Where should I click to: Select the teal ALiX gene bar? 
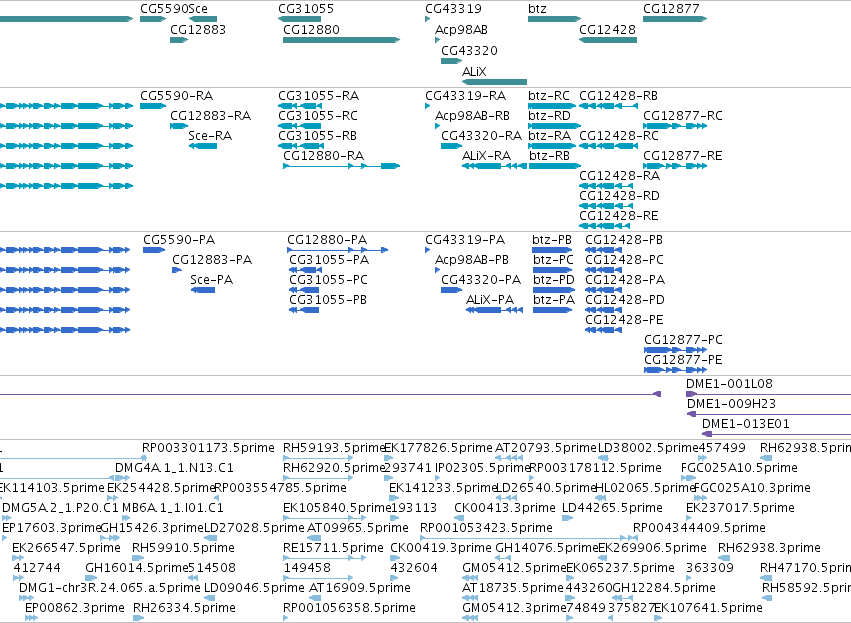pyautogui.click(x=494, y=82)
